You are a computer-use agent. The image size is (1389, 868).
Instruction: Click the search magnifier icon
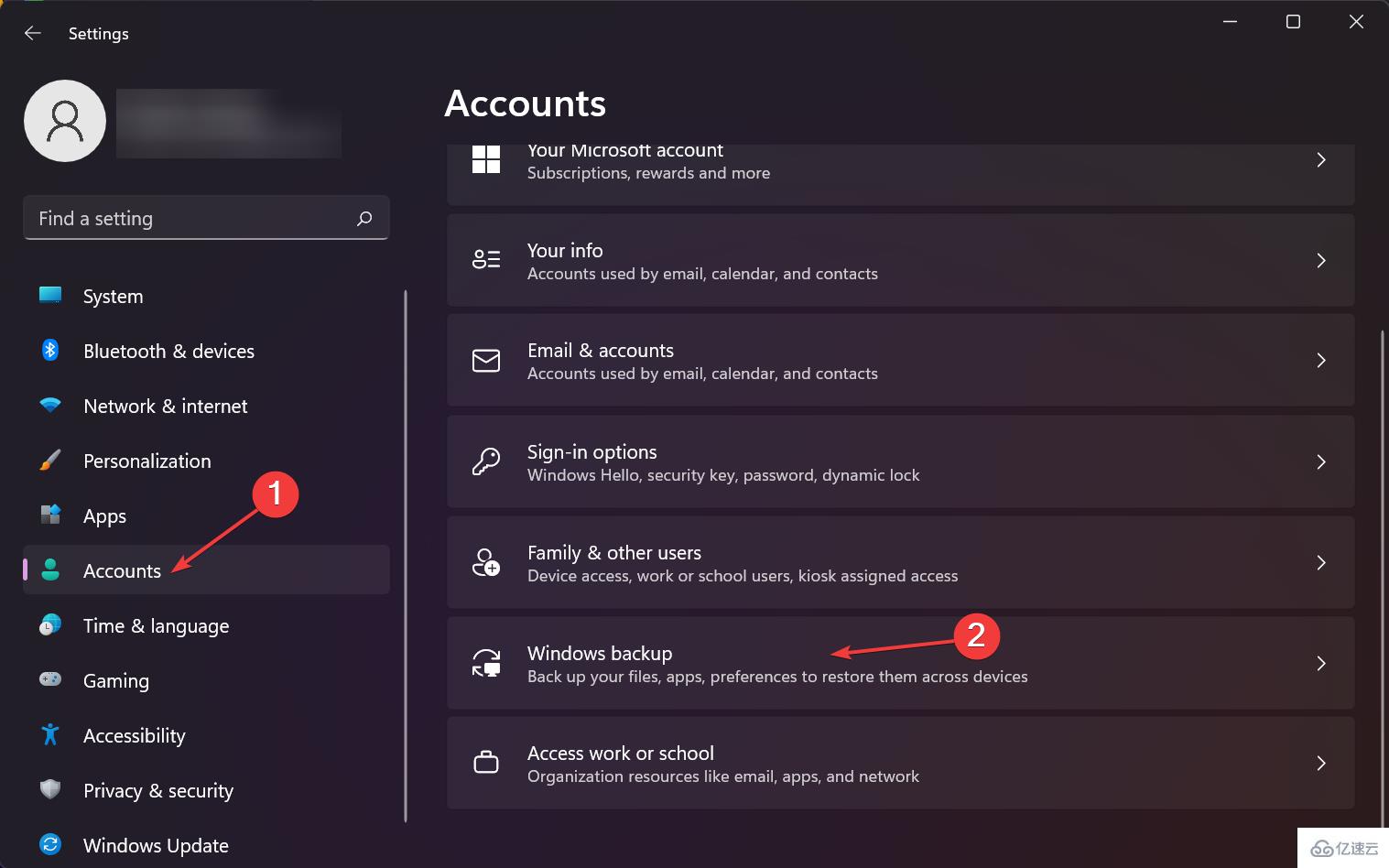click(364, 218)
